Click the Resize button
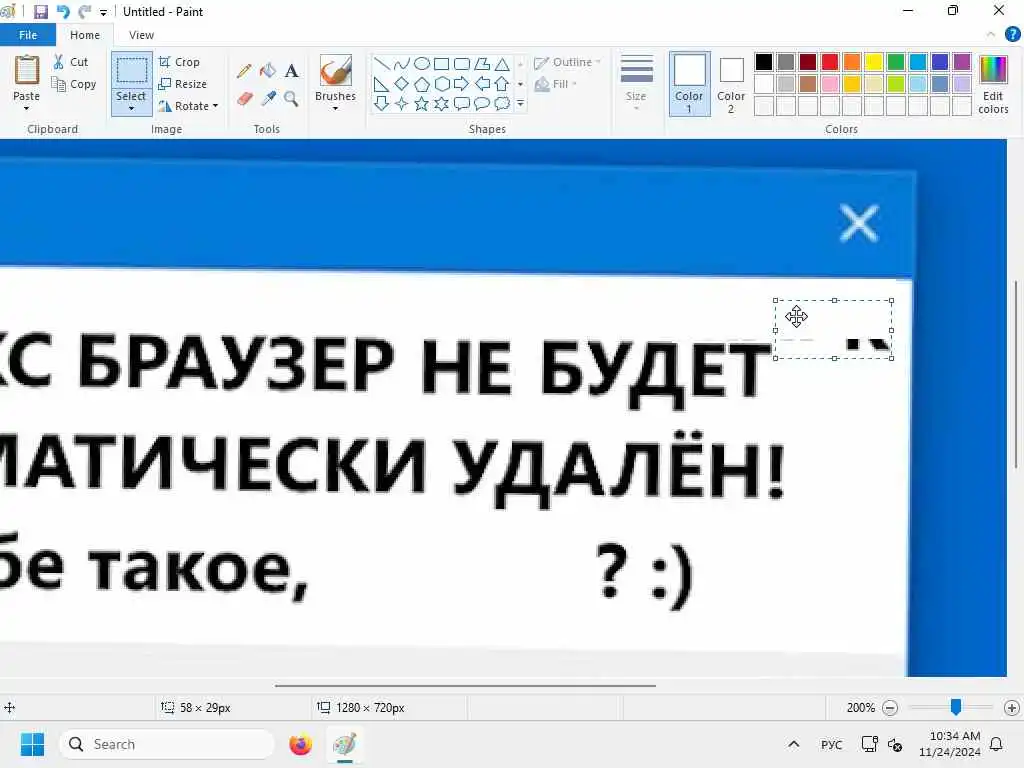This screenshot has width=1024, height=768. [182, 84]
